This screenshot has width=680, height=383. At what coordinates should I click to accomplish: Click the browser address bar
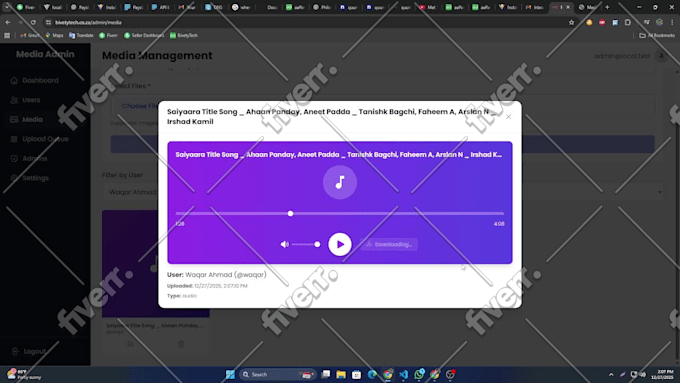304,22
